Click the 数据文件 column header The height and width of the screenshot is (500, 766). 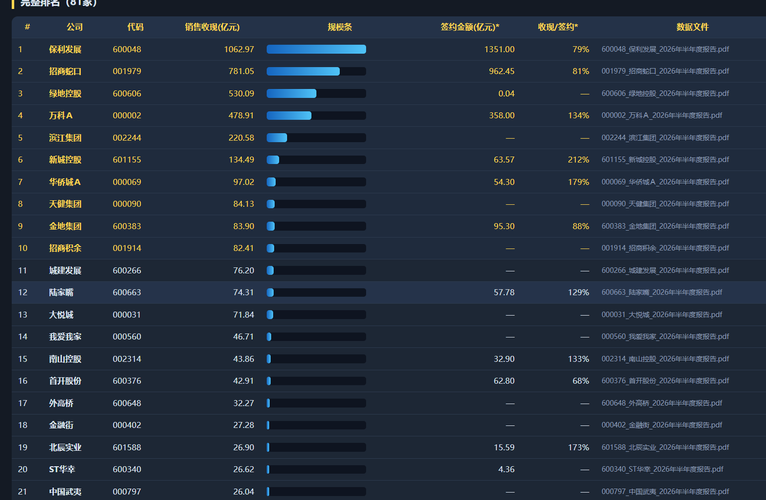point(692,27)
